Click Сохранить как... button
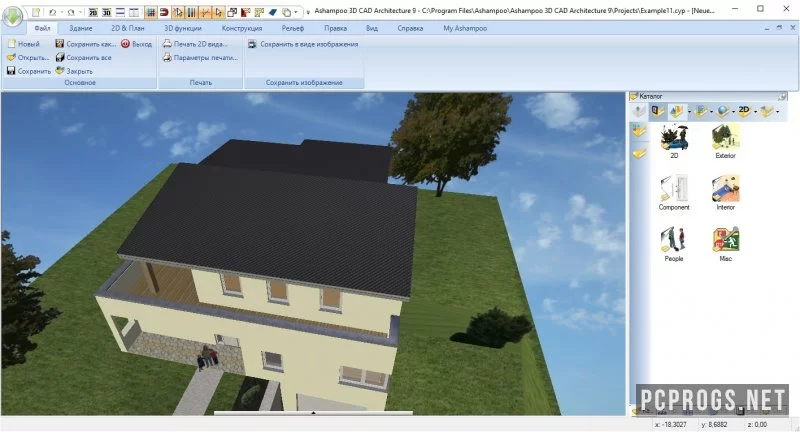The image size is (800, 432). point(86,44)
